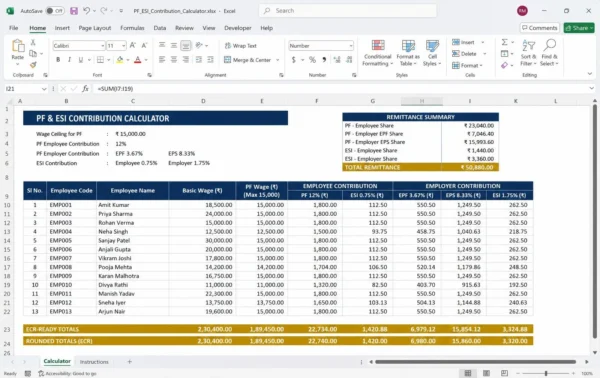This screenshot has height=378, width=600.
Task: Open the Name Box dropdown arrow
Action: pyautogui.click(x=44, y=89)
